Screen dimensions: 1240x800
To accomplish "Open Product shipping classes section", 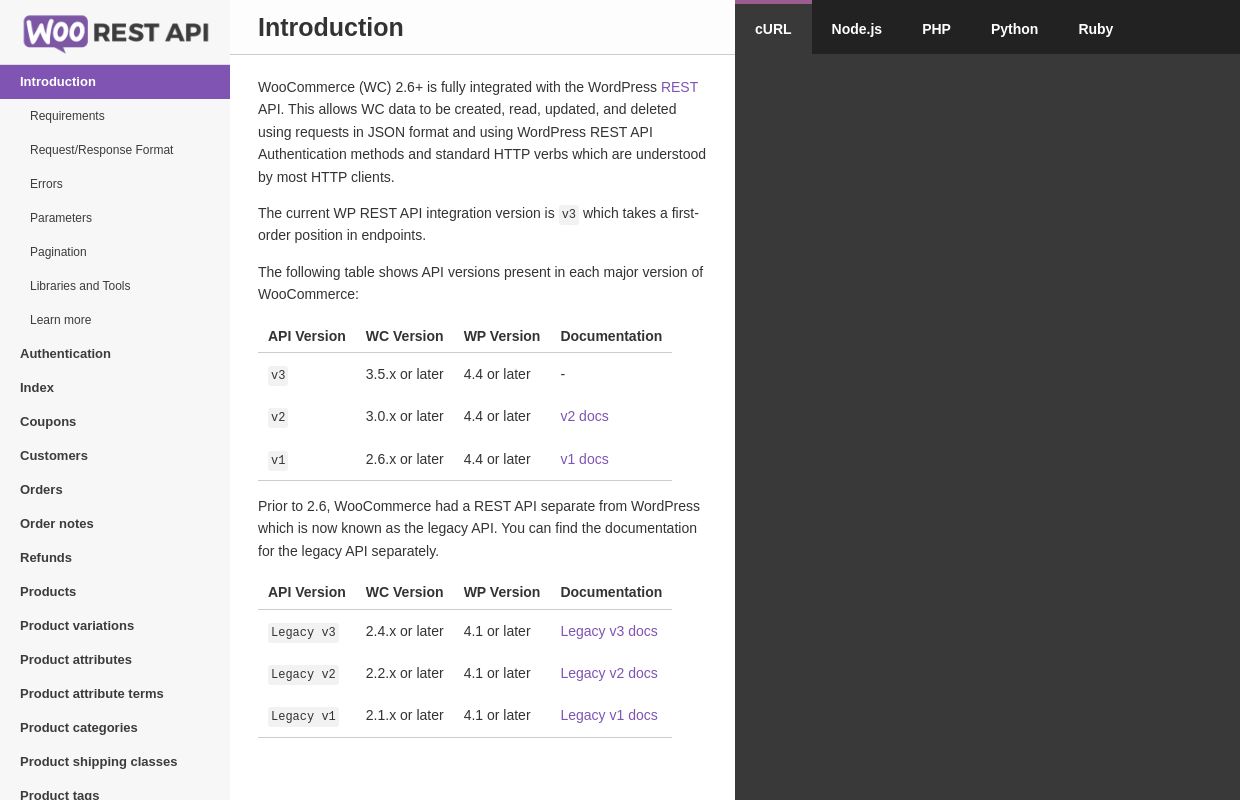I will 115,762.
